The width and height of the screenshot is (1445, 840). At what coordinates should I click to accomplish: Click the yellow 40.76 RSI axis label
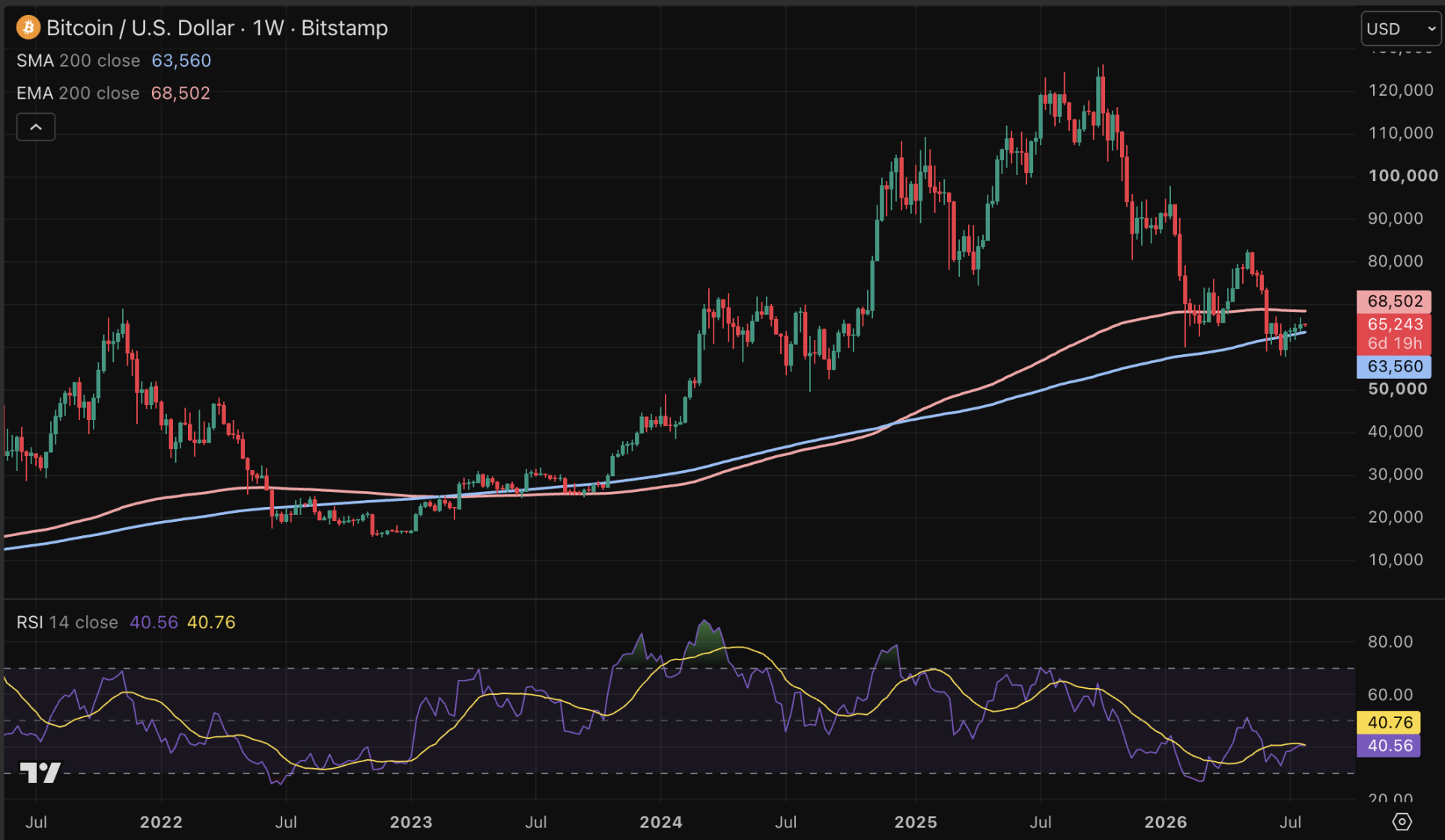pyautogui.click(x=1389, y=722)
